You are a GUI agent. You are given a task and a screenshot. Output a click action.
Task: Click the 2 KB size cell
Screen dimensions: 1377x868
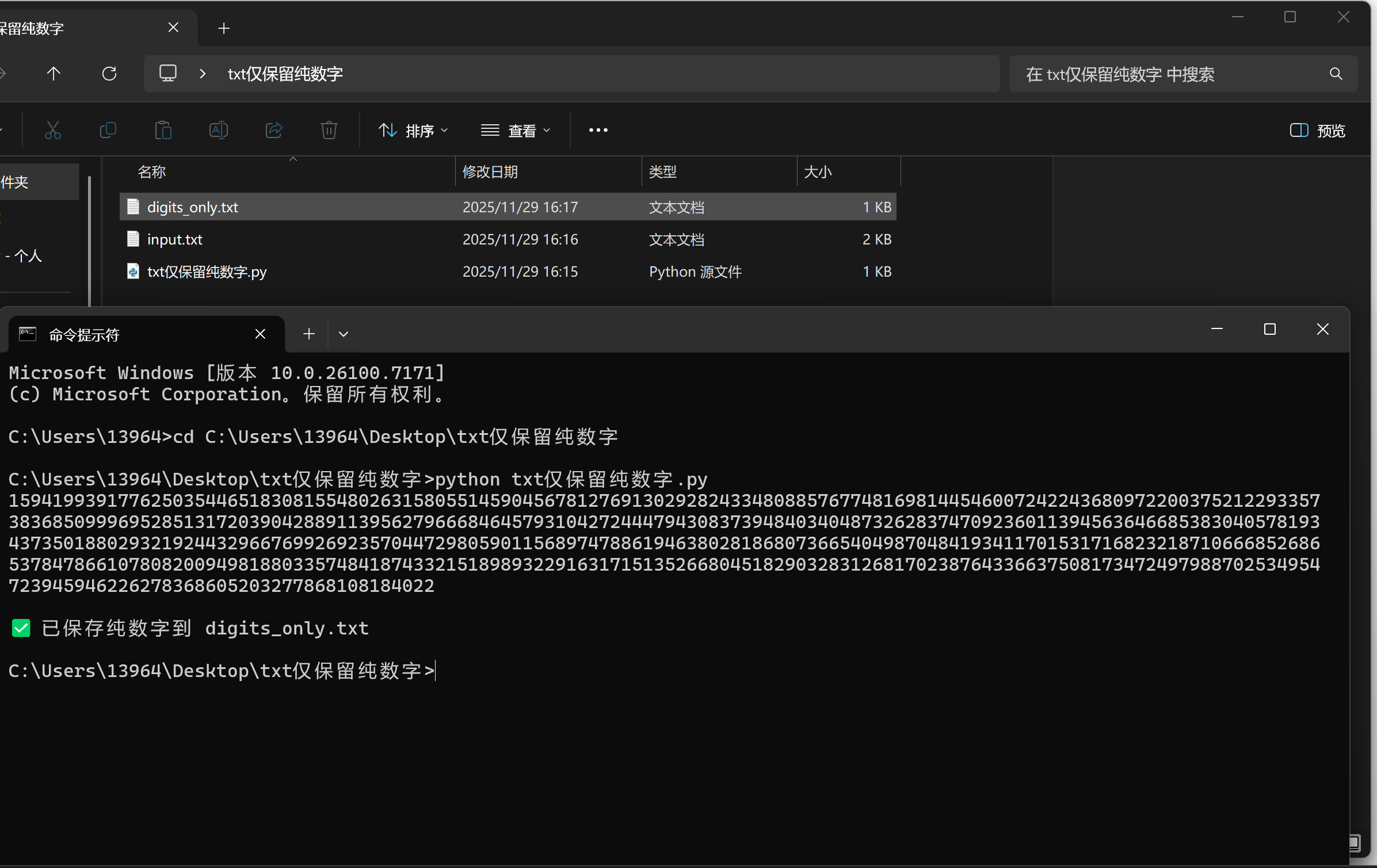877,239
